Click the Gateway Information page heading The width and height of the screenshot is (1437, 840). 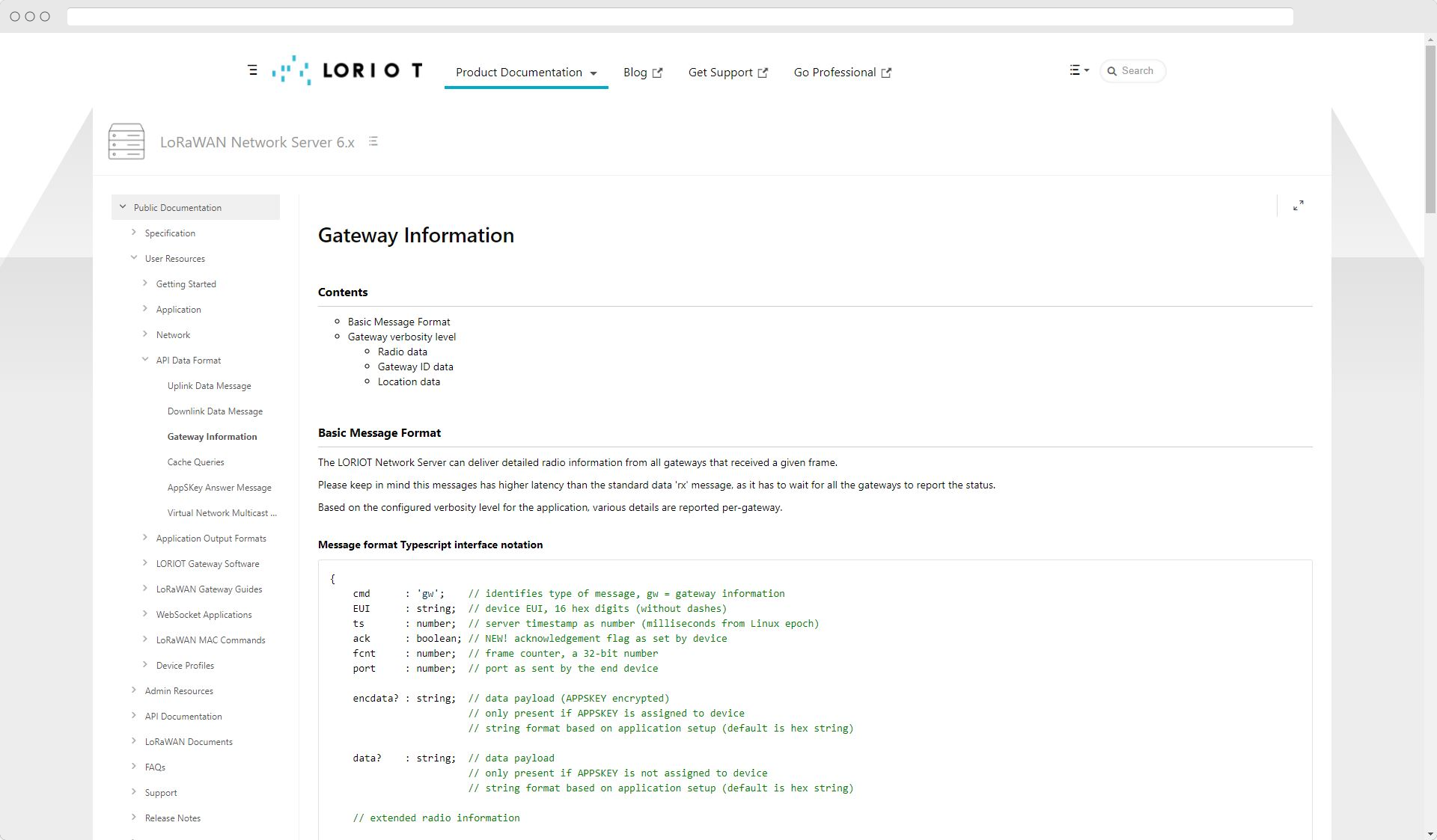tap(416, 236)
